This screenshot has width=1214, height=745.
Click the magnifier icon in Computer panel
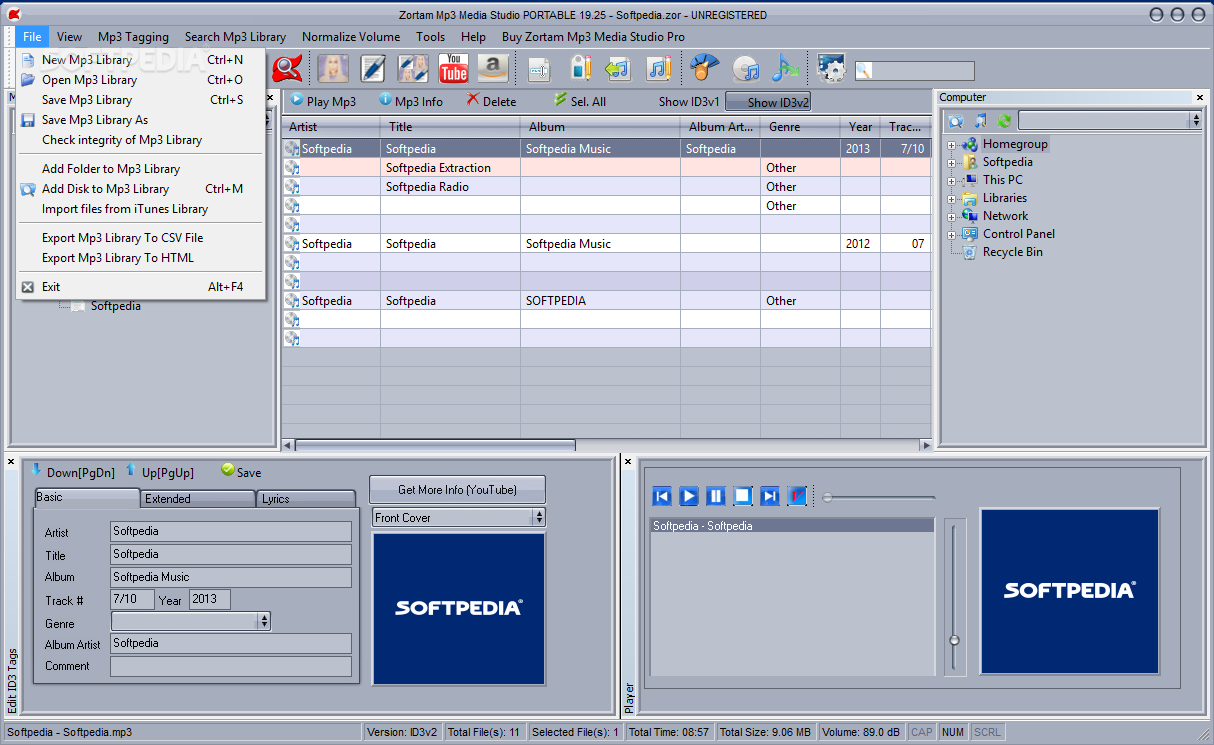(x=957, y=120)
